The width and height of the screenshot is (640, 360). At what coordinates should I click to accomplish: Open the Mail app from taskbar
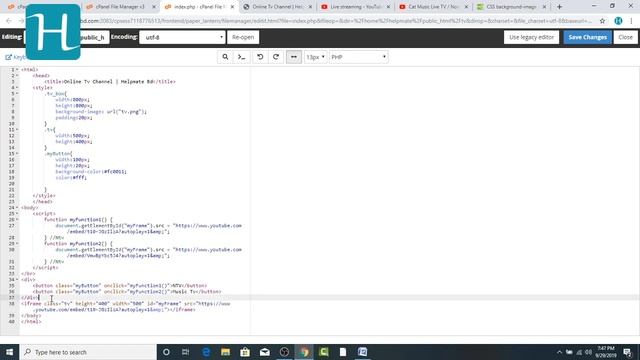pyautogui.click(x=264, y=352)
